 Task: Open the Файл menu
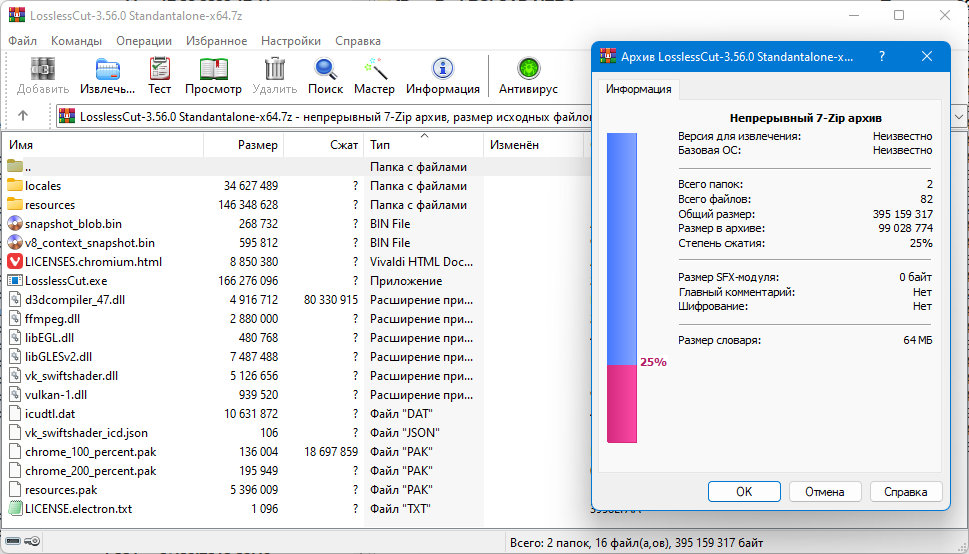(x=23, y=41)
